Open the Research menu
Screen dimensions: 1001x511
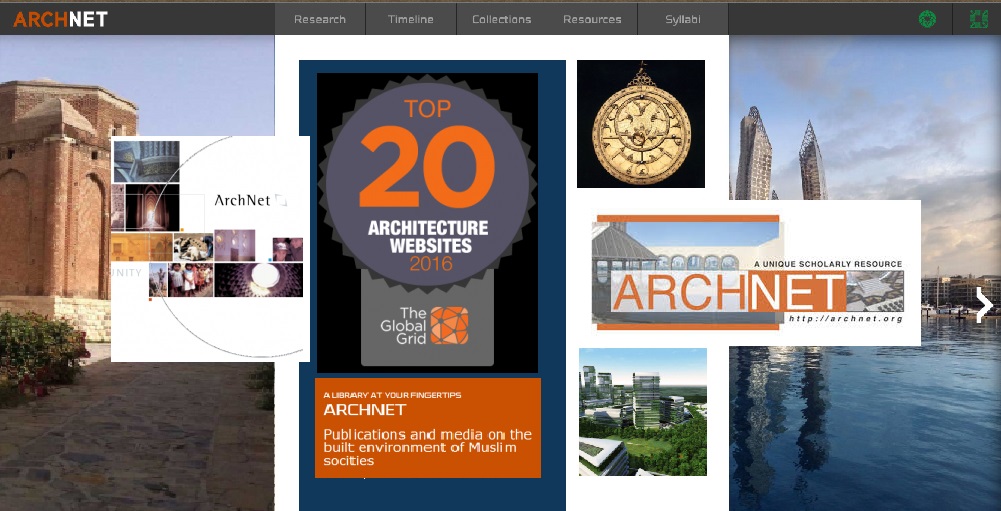tap(320, 19)
